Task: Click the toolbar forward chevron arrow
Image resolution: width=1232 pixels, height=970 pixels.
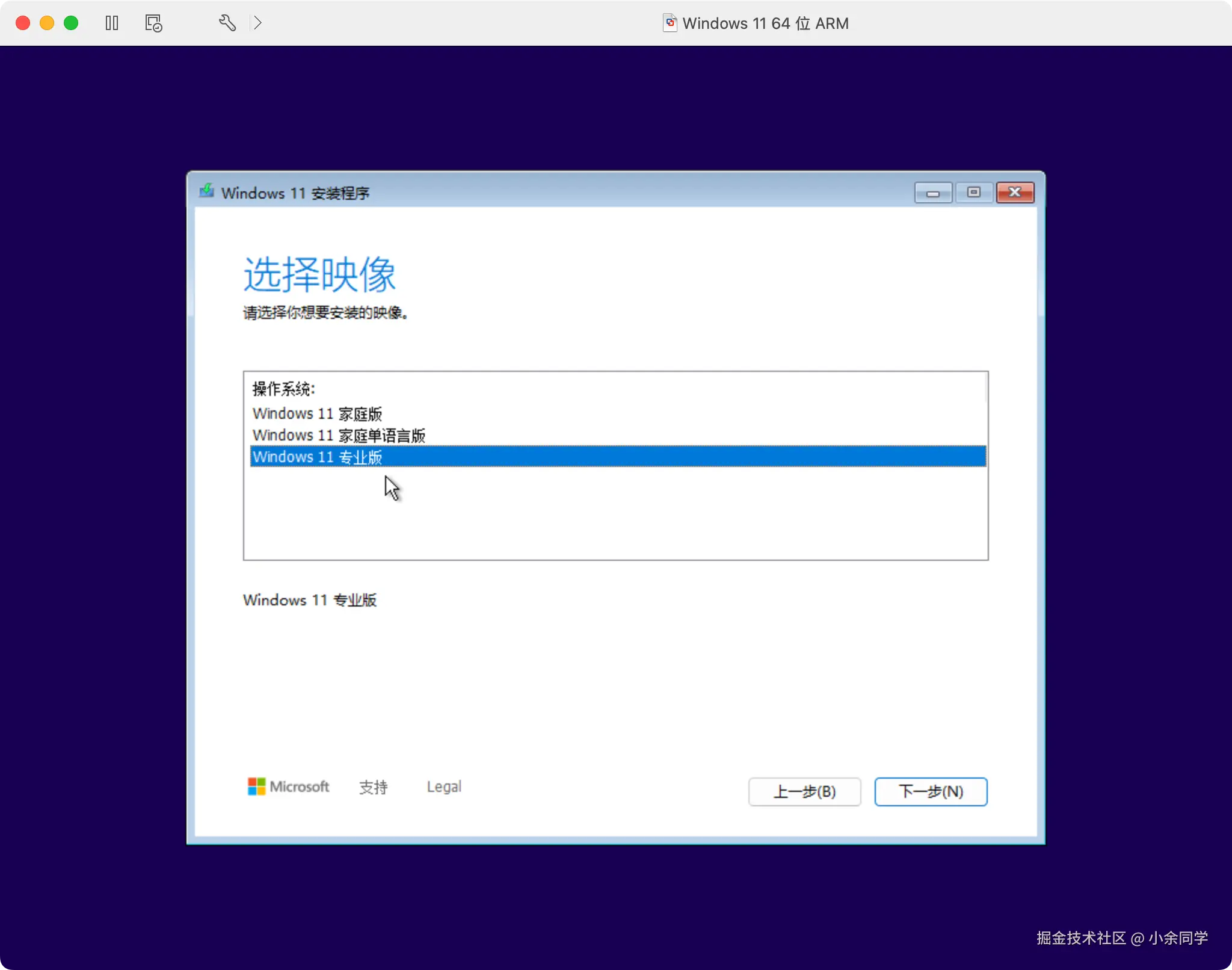Action: 258,23
